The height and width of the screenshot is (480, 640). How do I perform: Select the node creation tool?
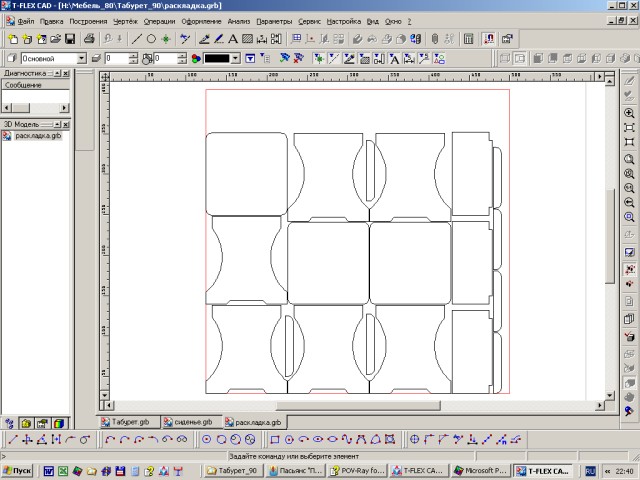click(x=165, y=39)
